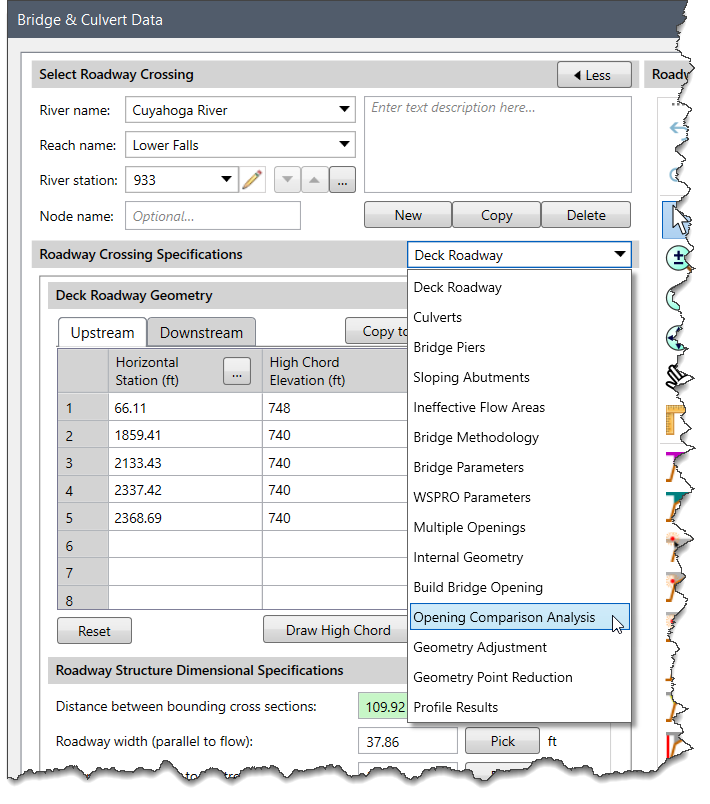Choose WSPRO Parameters option
Image resolution: width=710 pixels, height=804 pixels.
pos(519,497)
